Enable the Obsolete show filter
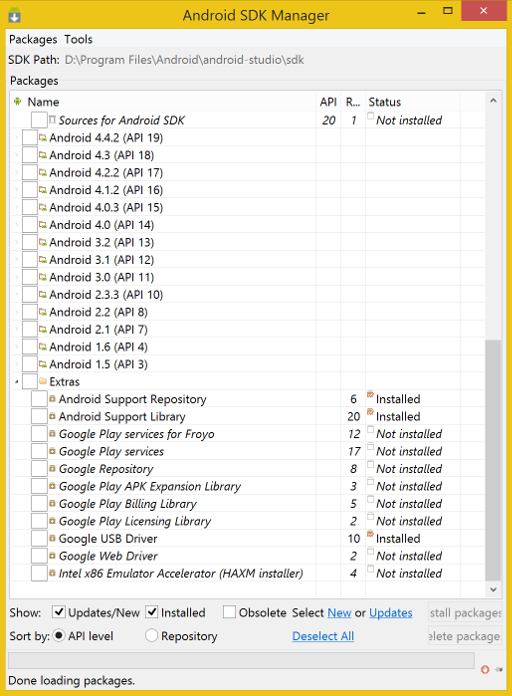This screenshot has width=512, height=696. point(229,612)
